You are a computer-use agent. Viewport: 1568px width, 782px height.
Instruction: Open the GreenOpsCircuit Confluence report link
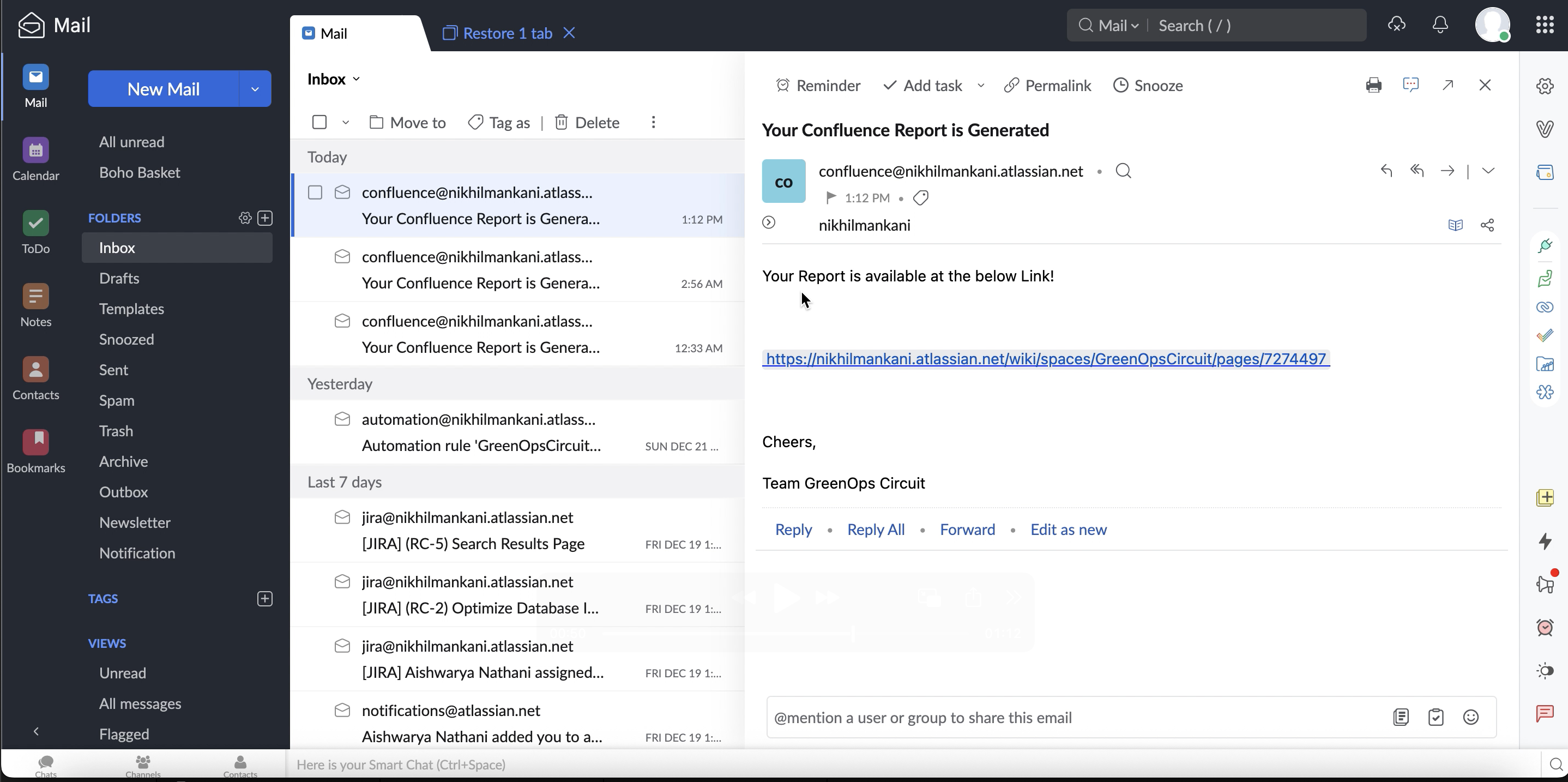pos(1045,359)
